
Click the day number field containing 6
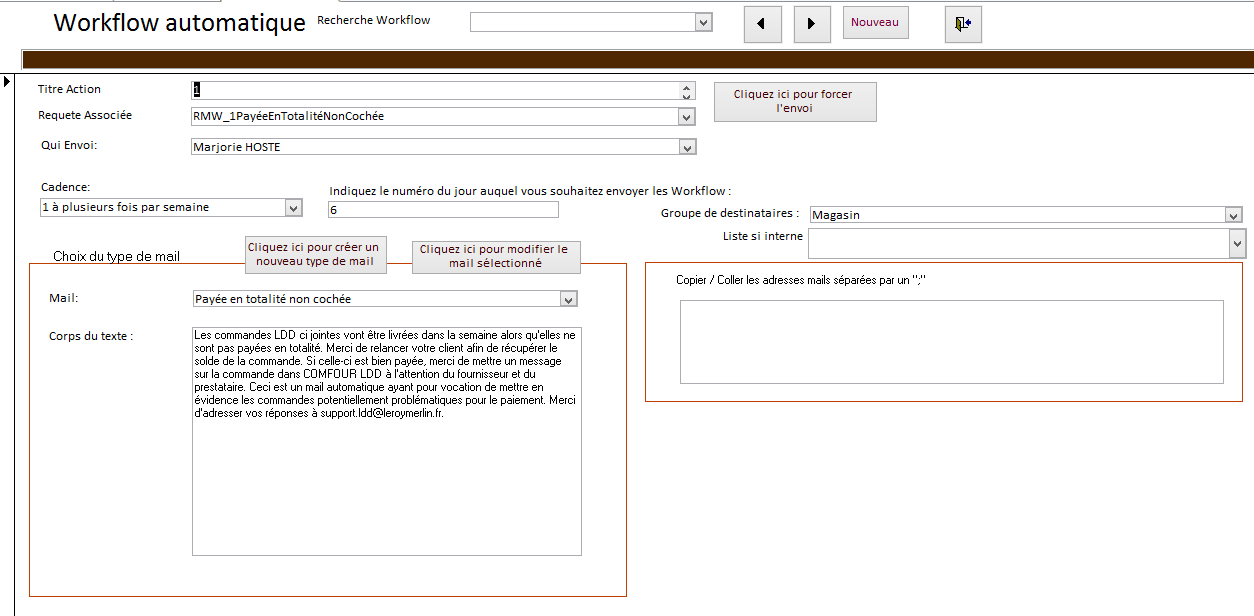pyautogui.click(x=443, y=209)
